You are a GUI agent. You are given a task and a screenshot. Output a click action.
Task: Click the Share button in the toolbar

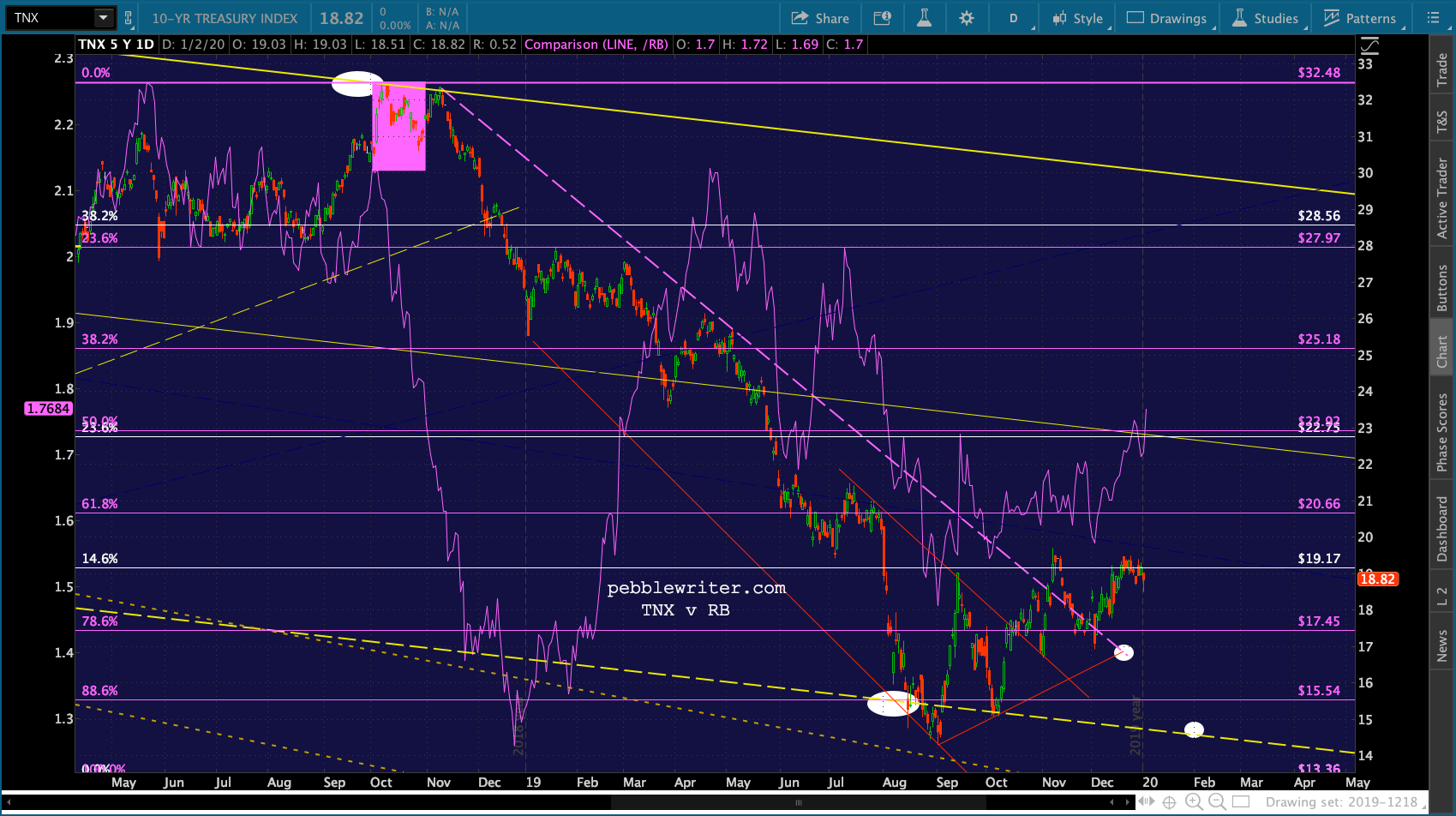(x=820, y=18)
